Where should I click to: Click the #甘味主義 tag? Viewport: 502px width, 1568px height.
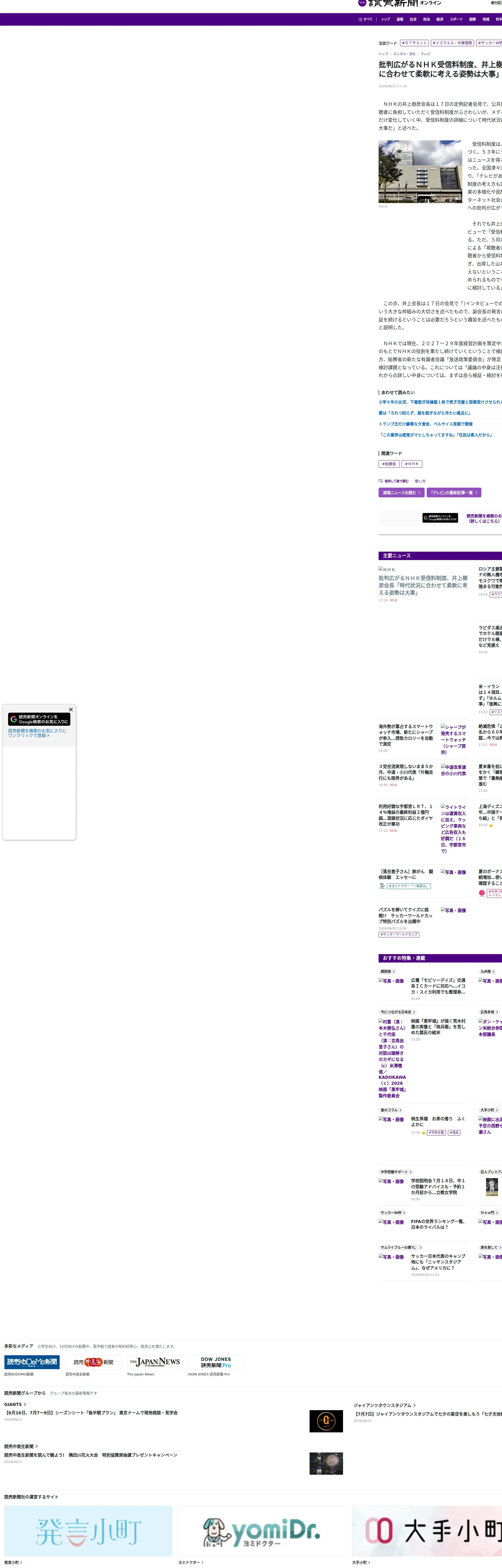coord(436,1133)
